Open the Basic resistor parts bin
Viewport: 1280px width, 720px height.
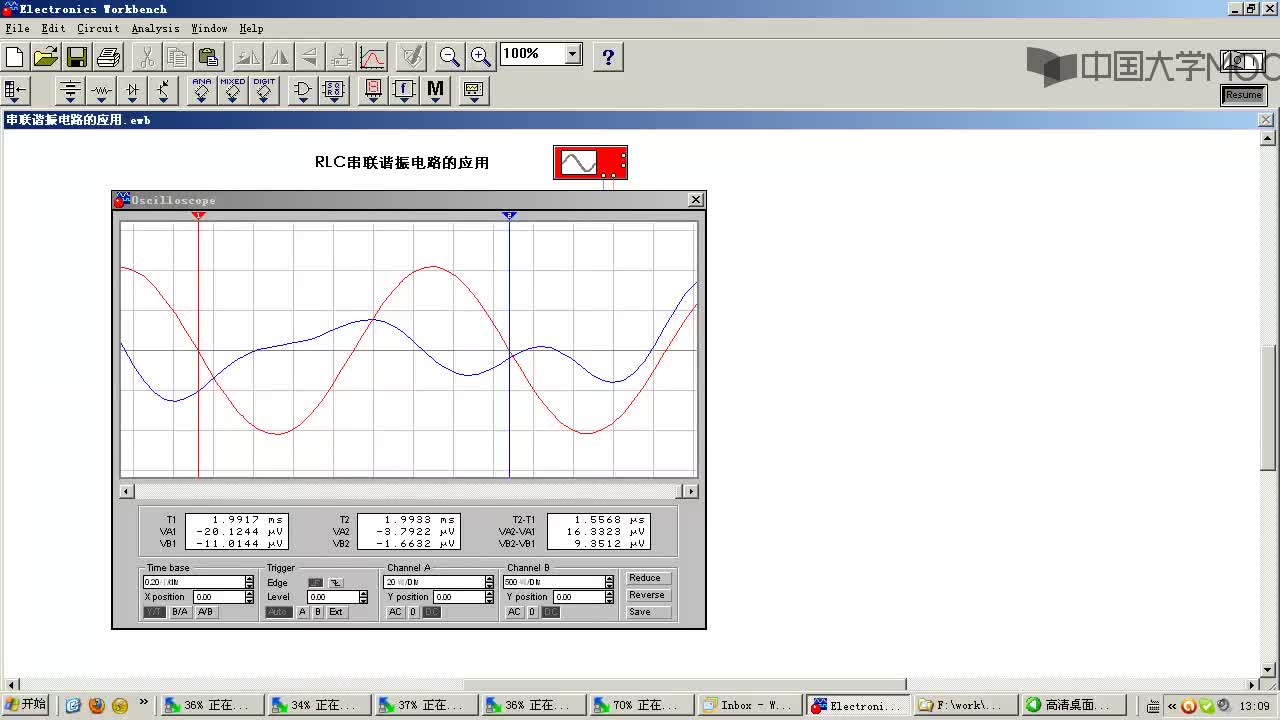[x=101, y=91]
